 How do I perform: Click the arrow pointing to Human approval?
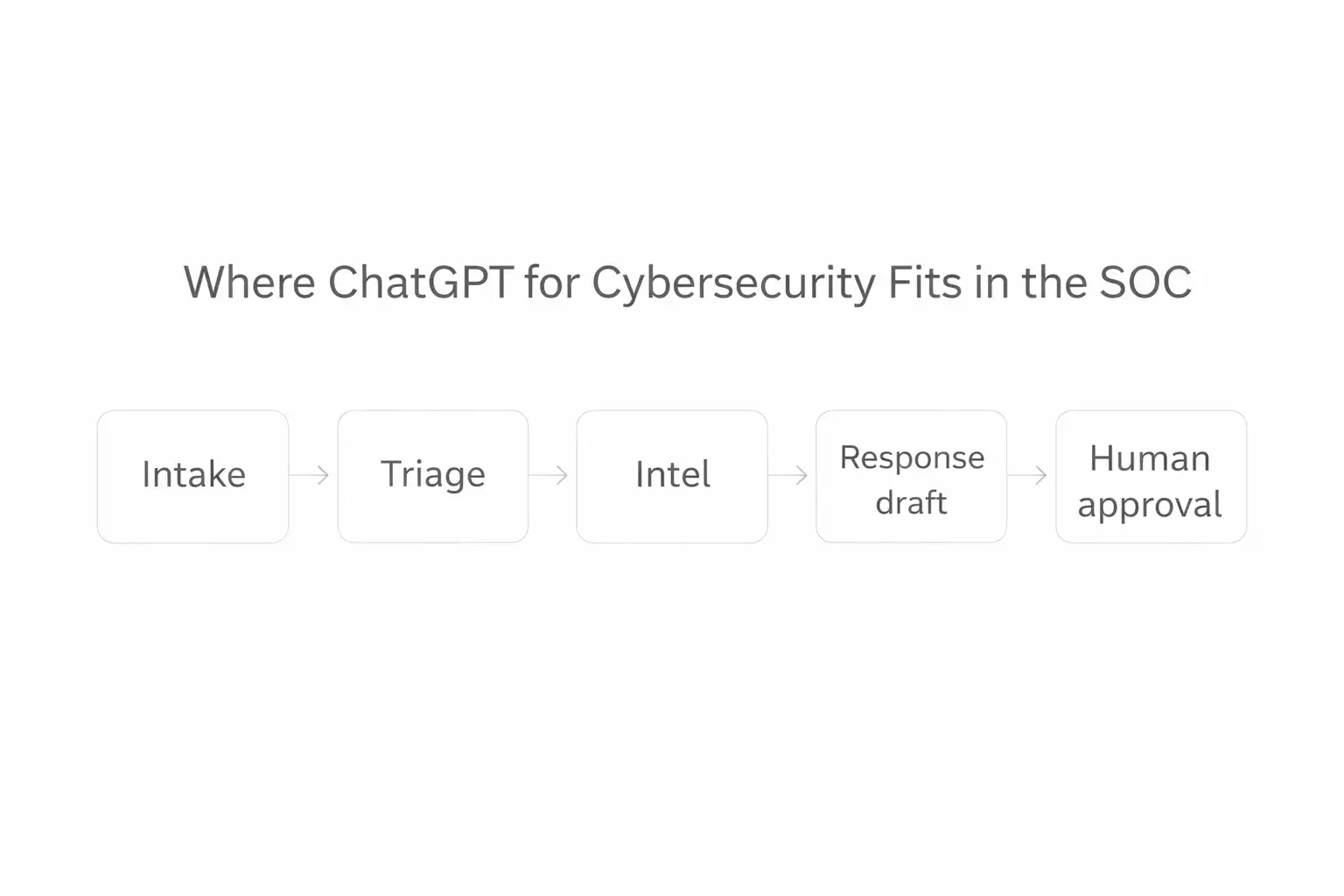(1029, 475)
